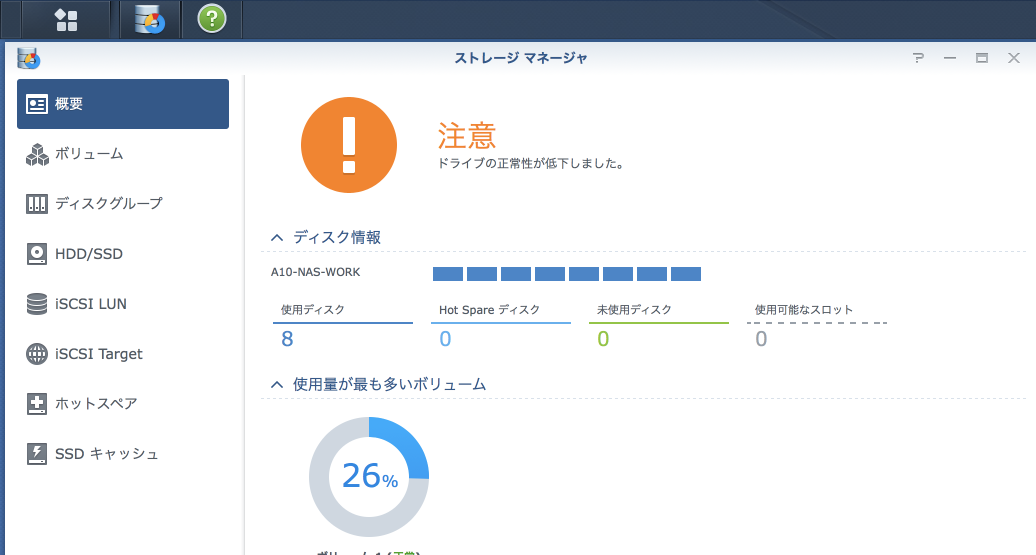Click the first disk slot of A10-NAS-WORK

(x=447, y=274)
